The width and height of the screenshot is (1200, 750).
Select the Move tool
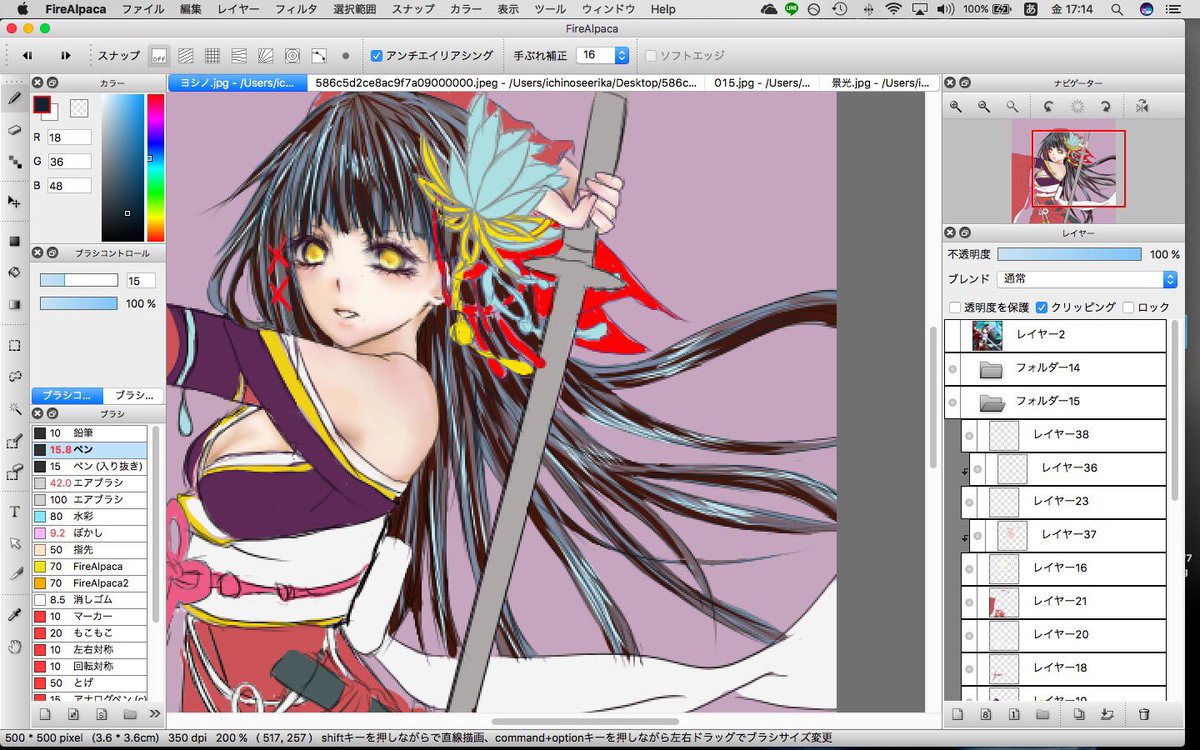point(14,201)
